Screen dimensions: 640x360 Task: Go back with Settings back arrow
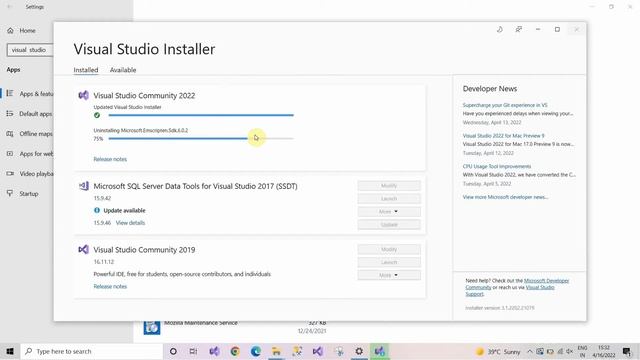pyautogui.click(x=9, y=7)
